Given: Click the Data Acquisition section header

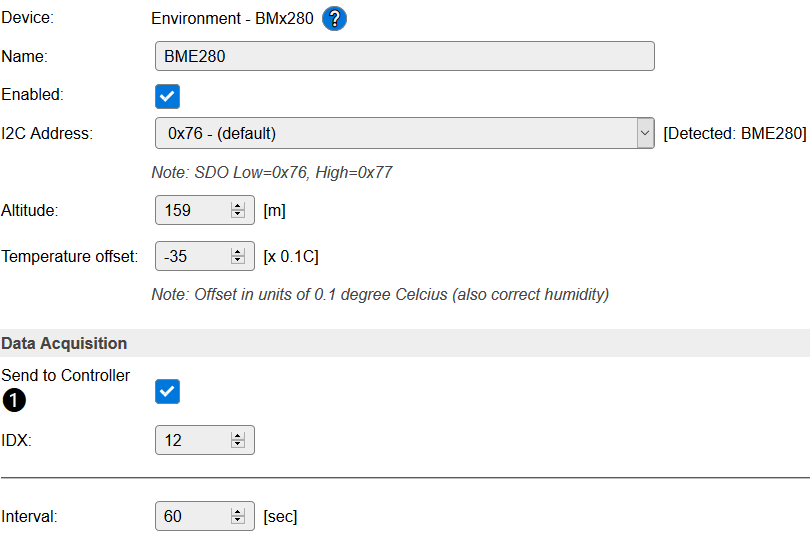Looking at the screenshot, I should [64, 343].
